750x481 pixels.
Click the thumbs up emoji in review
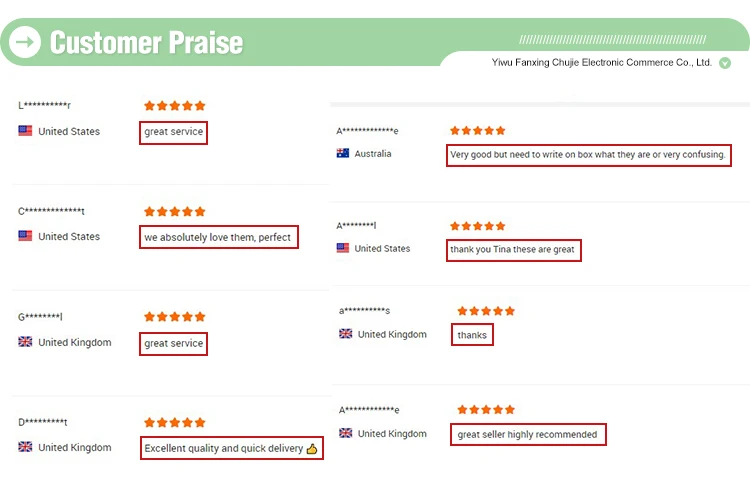pyautogui.click(x=312, y=448)
